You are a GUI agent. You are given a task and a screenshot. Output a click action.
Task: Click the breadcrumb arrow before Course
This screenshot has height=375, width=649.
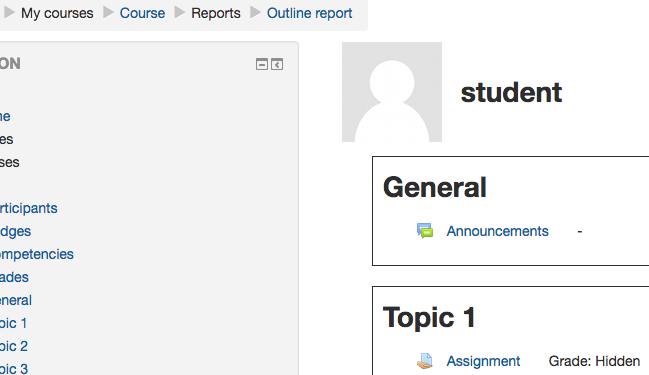click(108, 12)
